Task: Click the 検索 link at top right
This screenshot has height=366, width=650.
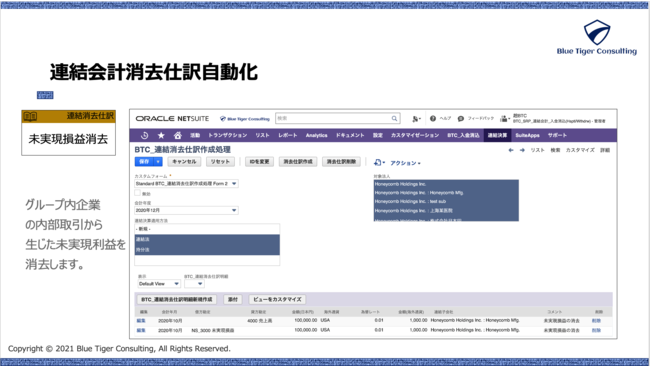Action: (x=555, y=150)
